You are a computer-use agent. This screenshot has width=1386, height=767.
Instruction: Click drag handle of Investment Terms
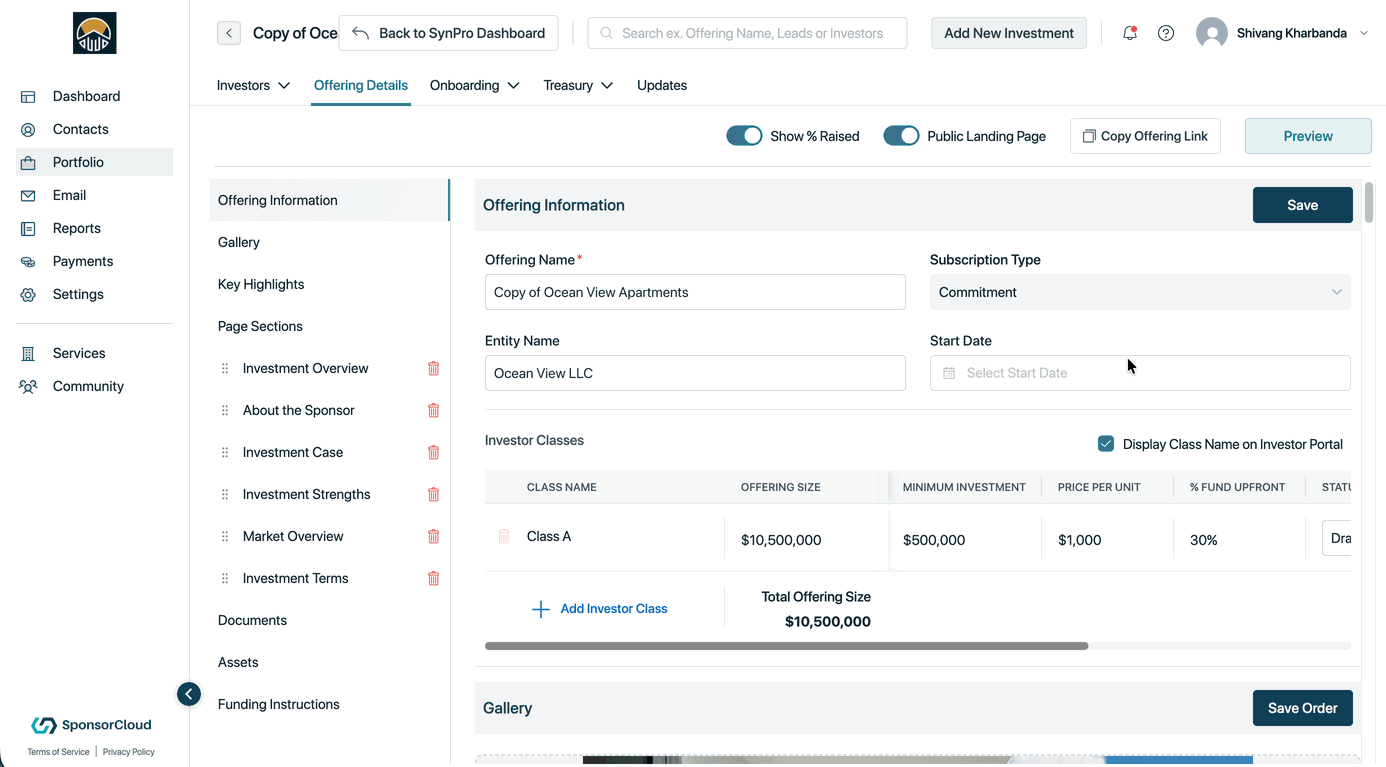[225, 578]
